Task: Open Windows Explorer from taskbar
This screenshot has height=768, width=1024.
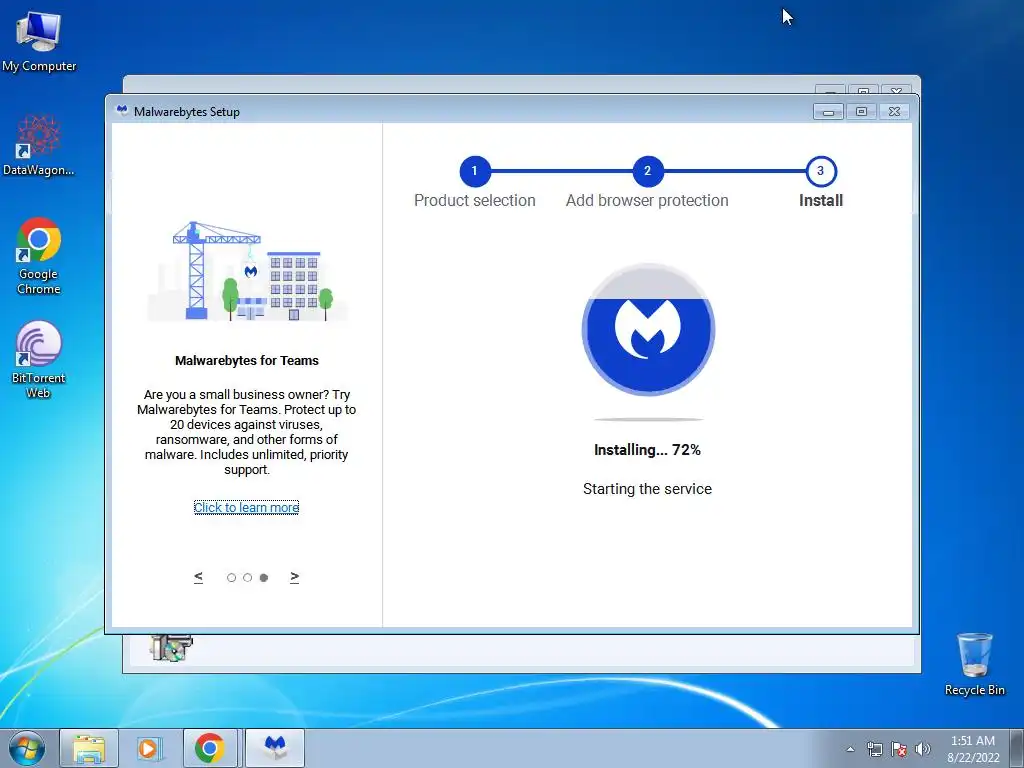Action: point(89,748)
